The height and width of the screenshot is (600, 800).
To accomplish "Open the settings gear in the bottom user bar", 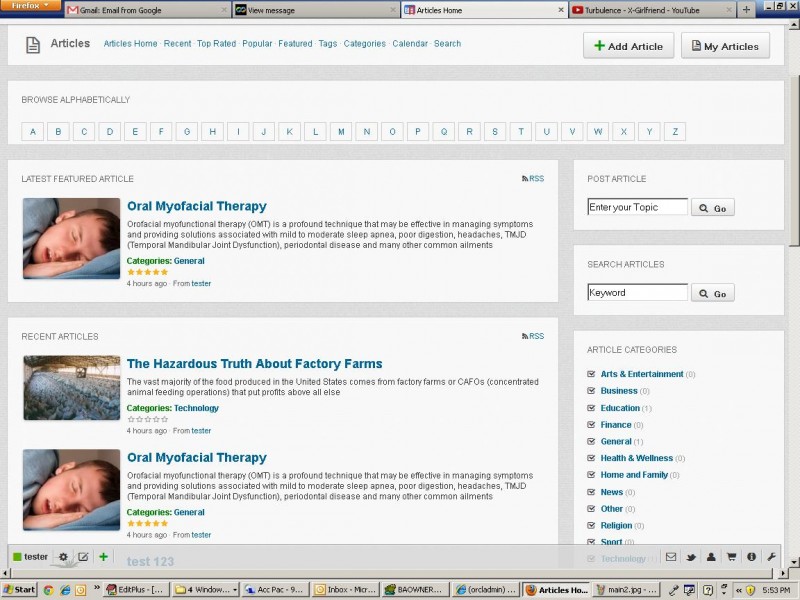I will click(63, 557).
